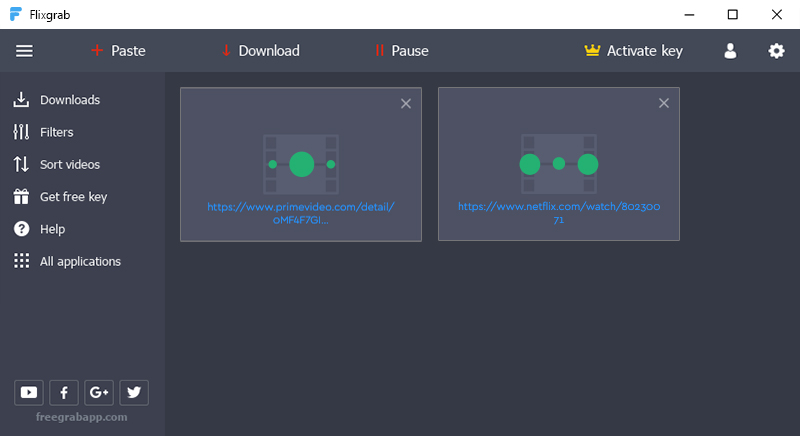This screenshot has width=800, height=436.
Task: Minimize the Flixgrab window
Action: tap(689, 14)
